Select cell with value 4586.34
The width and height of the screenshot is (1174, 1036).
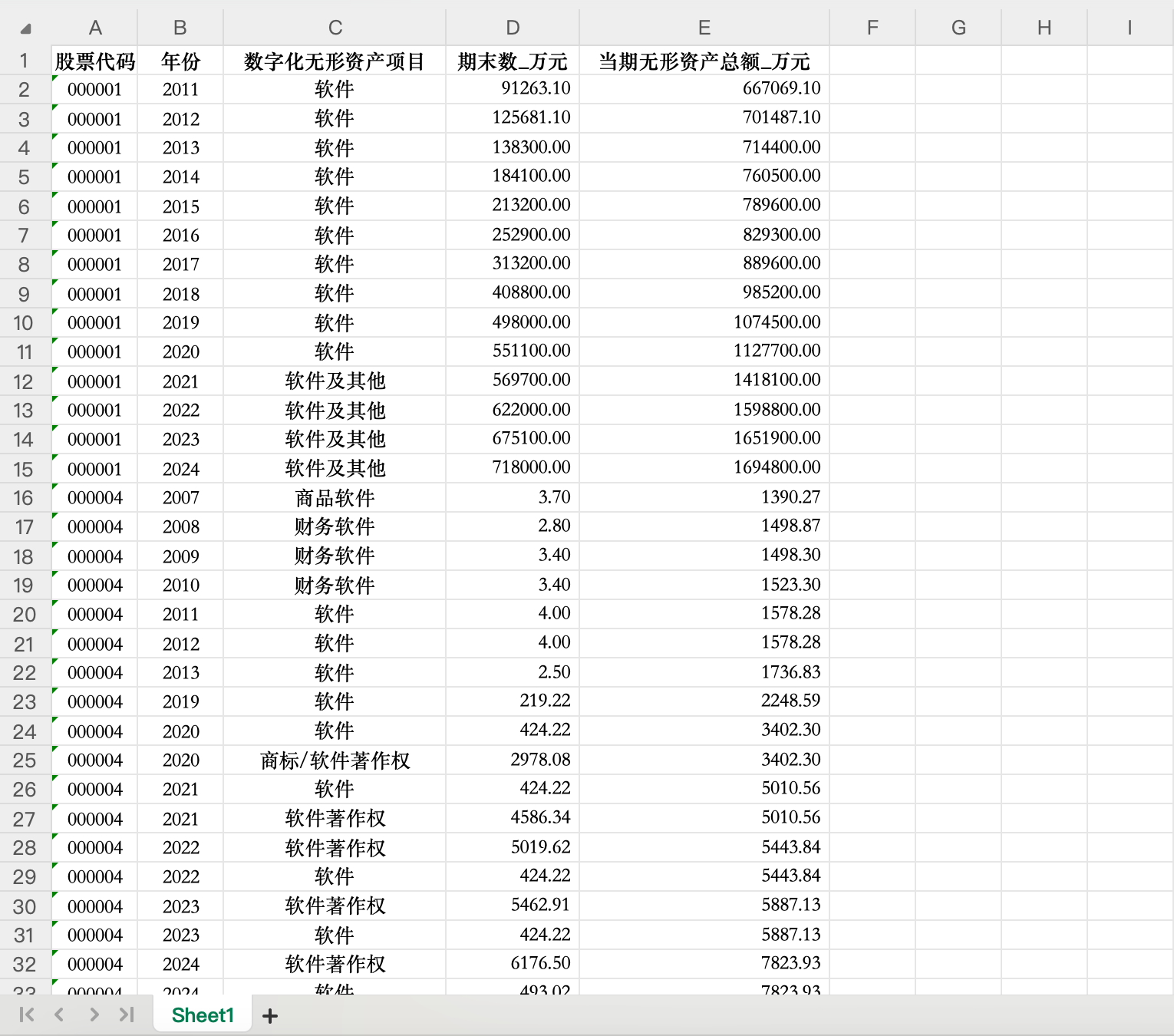coord(513,818)
